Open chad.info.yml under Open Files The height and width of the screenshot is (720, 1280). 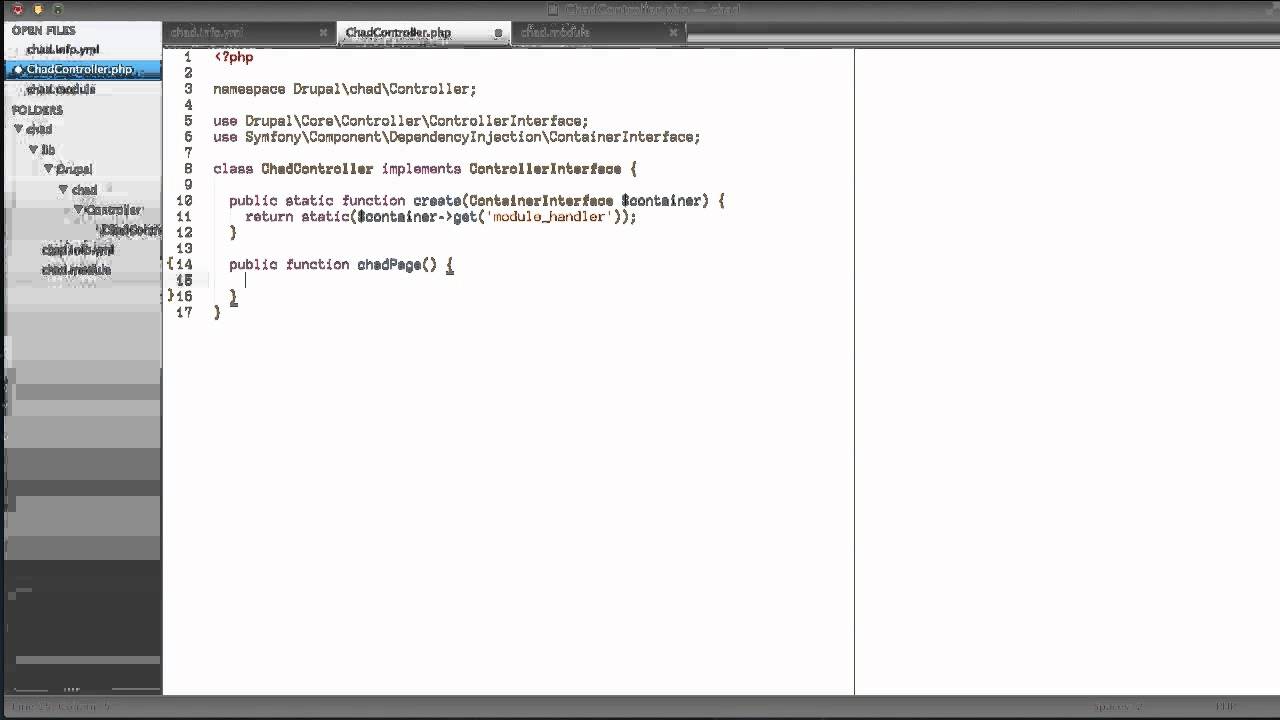(63, 49)
